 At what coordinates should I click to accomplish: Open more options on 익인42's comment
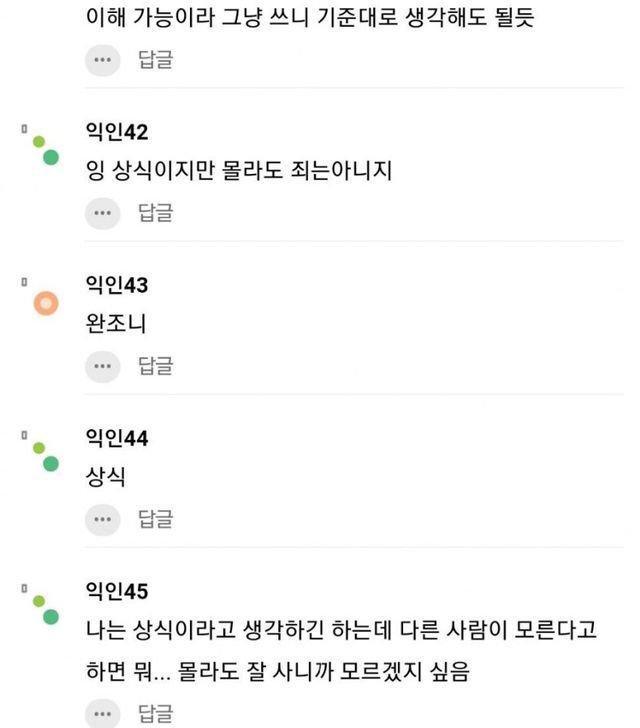[102, 212]
